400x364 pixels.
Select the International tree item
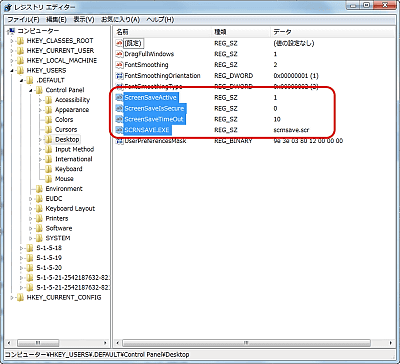point(73,159)
